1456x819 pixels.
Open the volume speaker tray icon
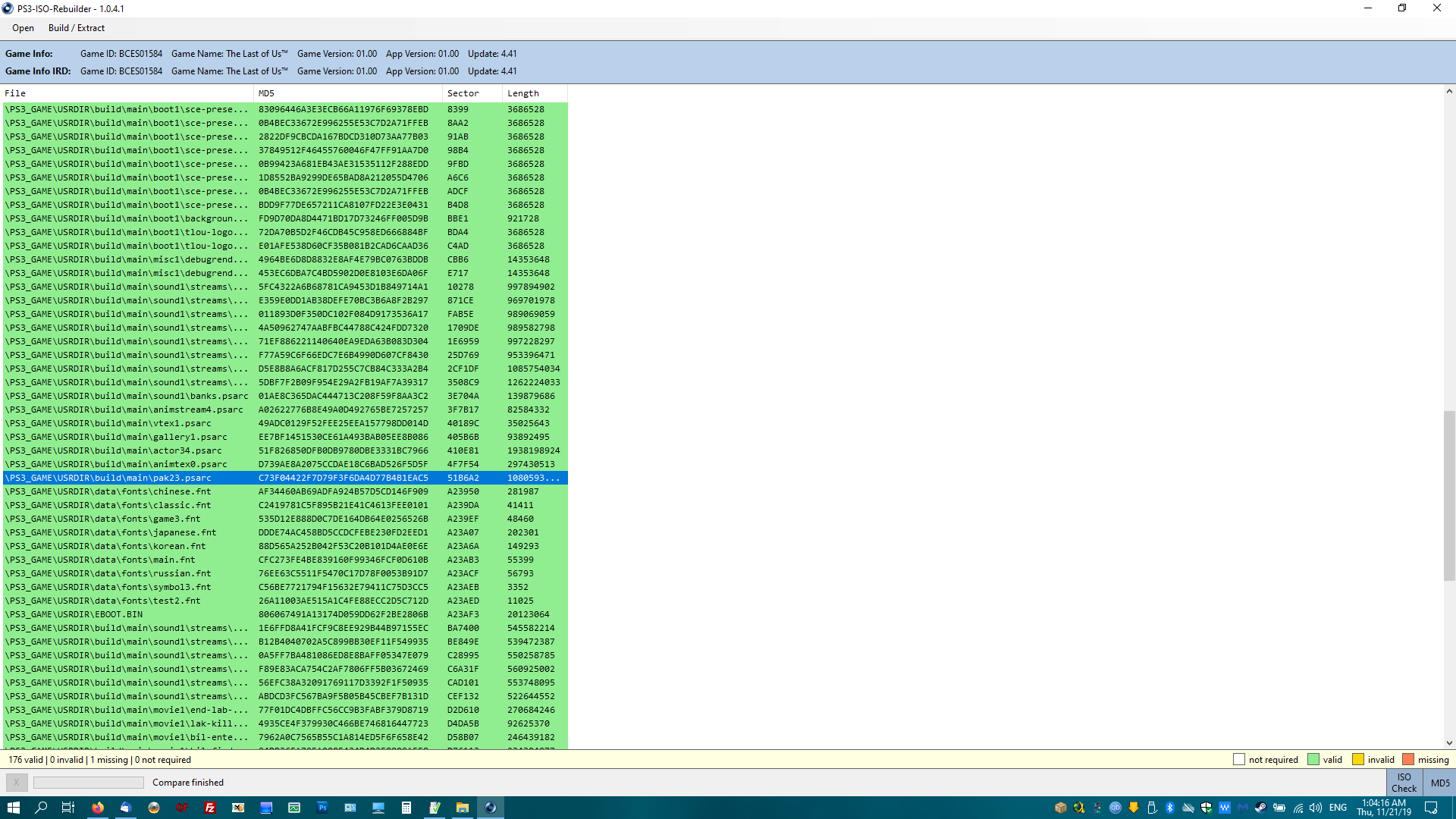point(1316,808)
